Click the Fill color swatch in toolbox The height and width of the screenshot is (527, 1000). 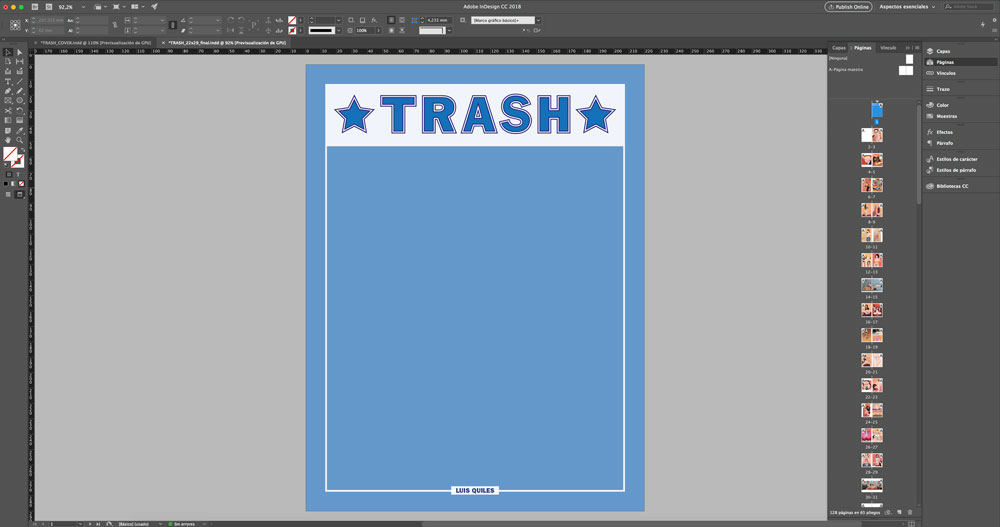(10, 154)
